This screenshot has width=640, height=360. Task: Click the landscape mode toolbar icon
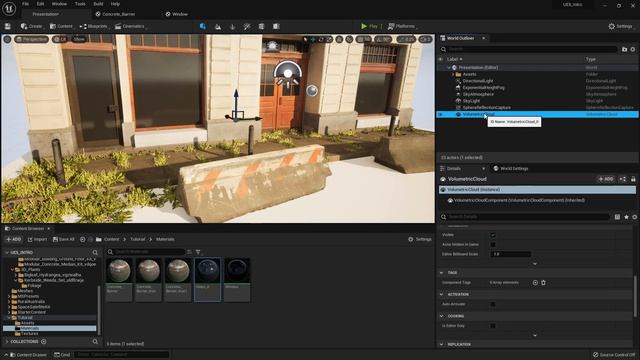(218, 27)
